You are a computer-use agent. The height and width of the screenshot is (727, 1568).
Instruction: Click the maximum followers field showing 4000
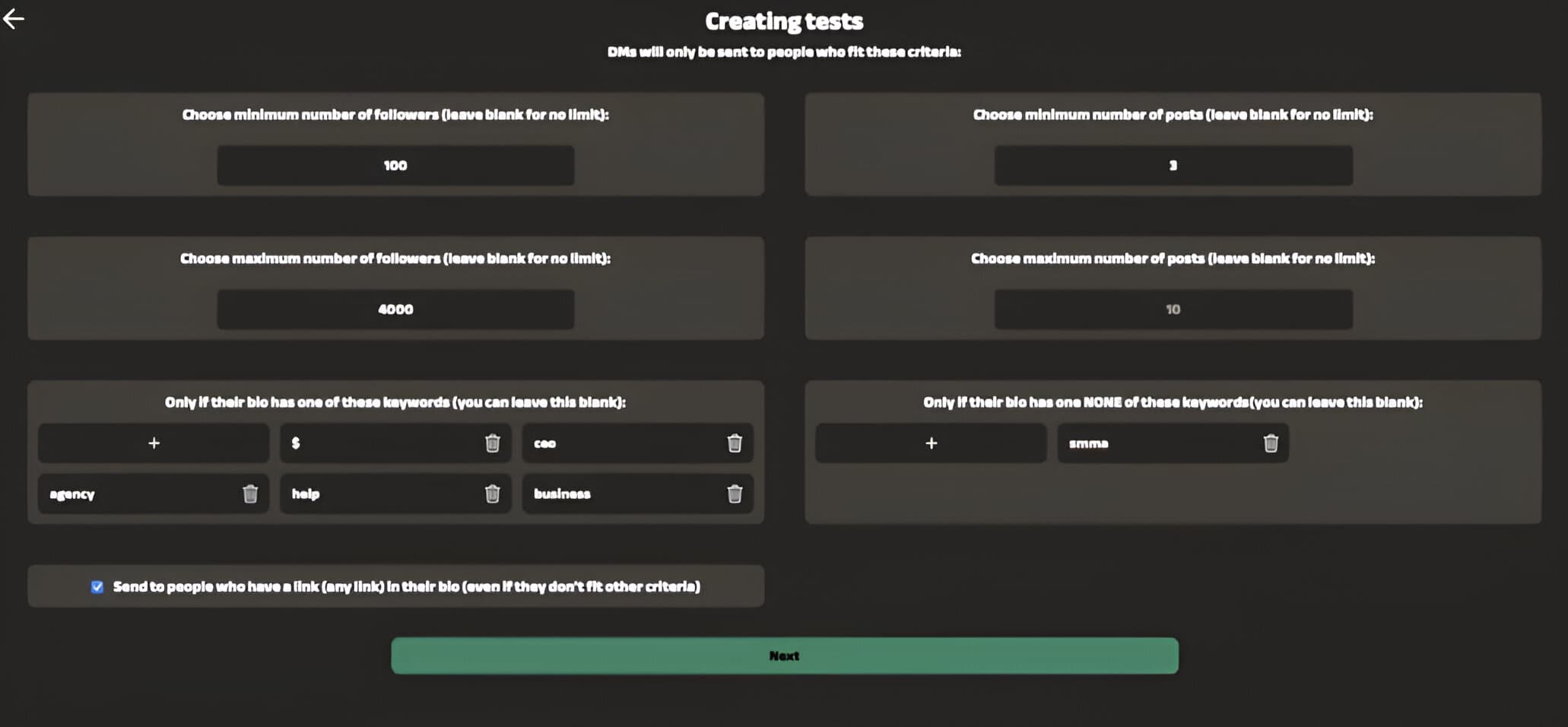pyautogui.click(x=395, y=310)
